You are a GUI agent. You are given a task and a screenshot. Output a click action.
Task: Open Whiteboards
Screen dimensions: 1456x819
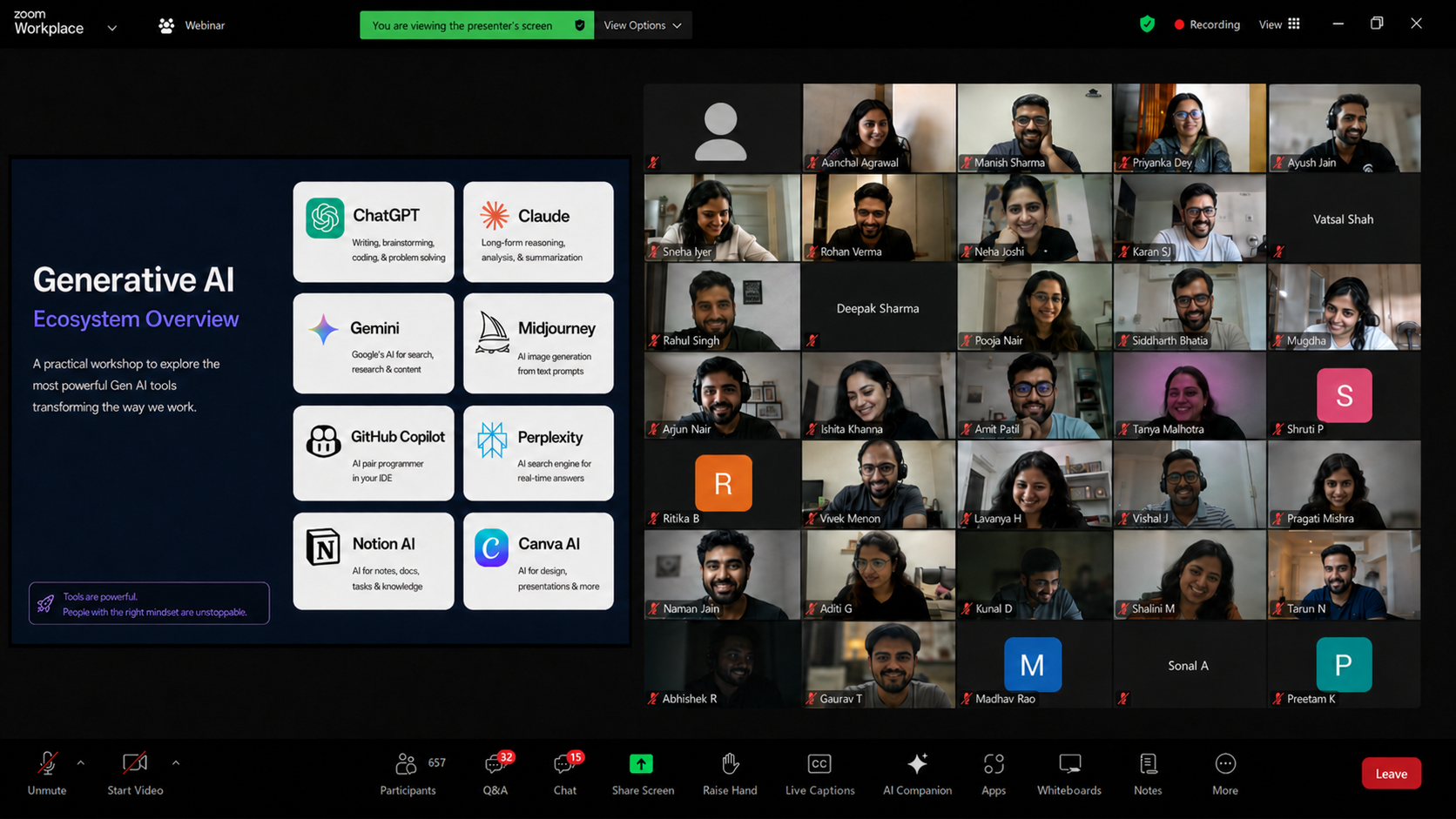[x=1069, y=773]
